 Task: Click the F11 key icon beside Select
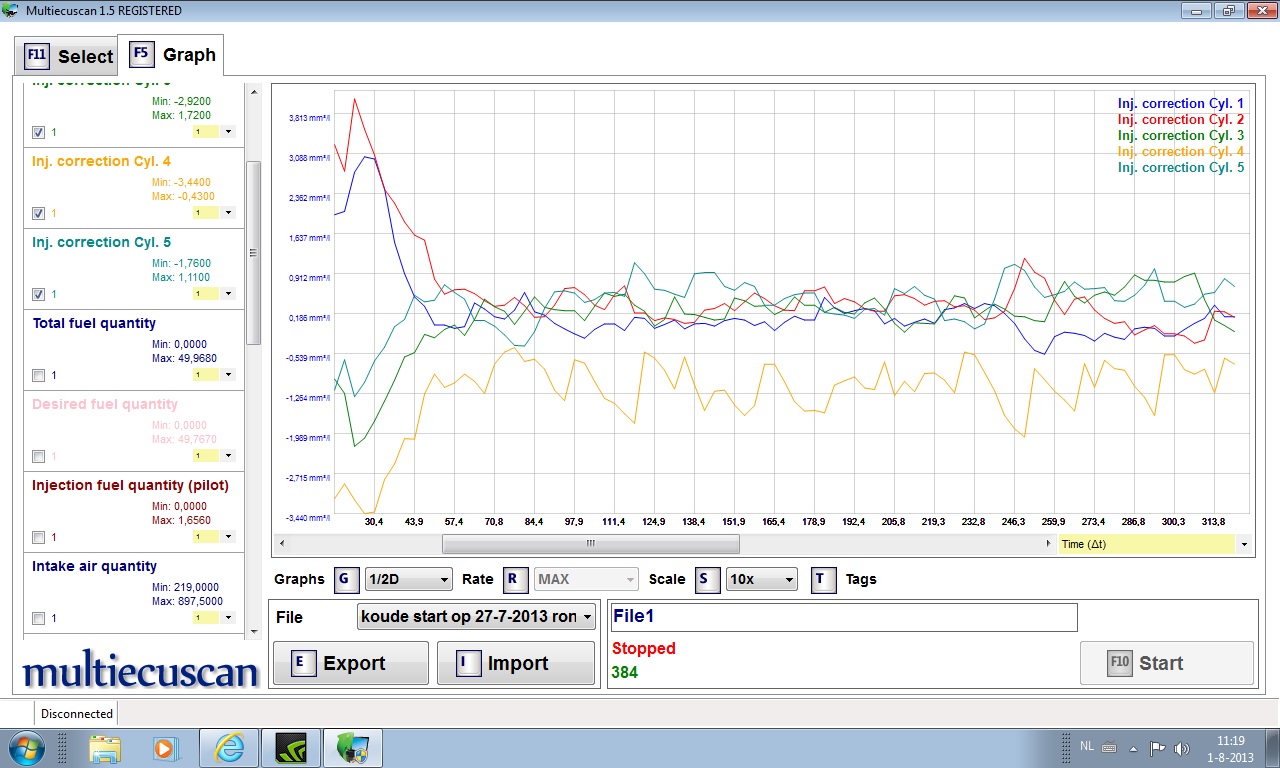37,56
